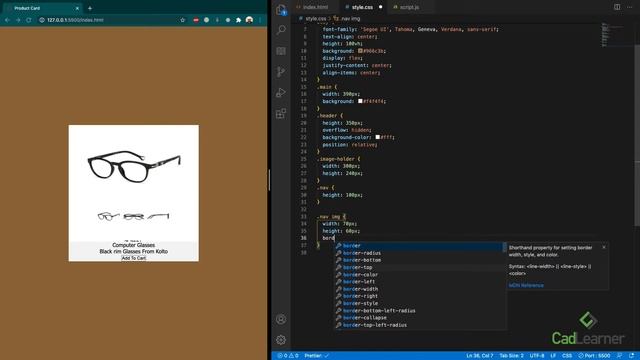Select the 'border-right' suggestion

pyautogui.click(x=420, y=296)
